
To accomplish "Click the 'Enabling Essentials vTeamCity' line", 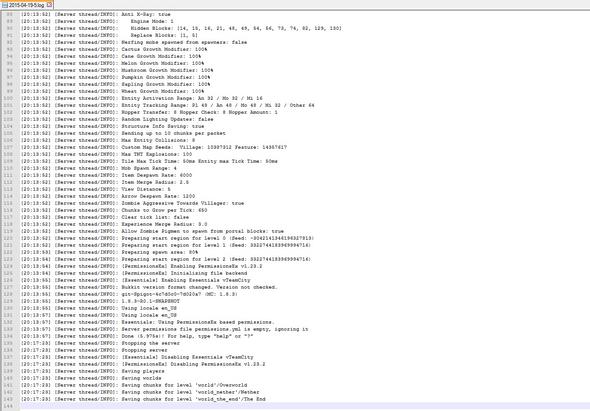I will (135, 280).
